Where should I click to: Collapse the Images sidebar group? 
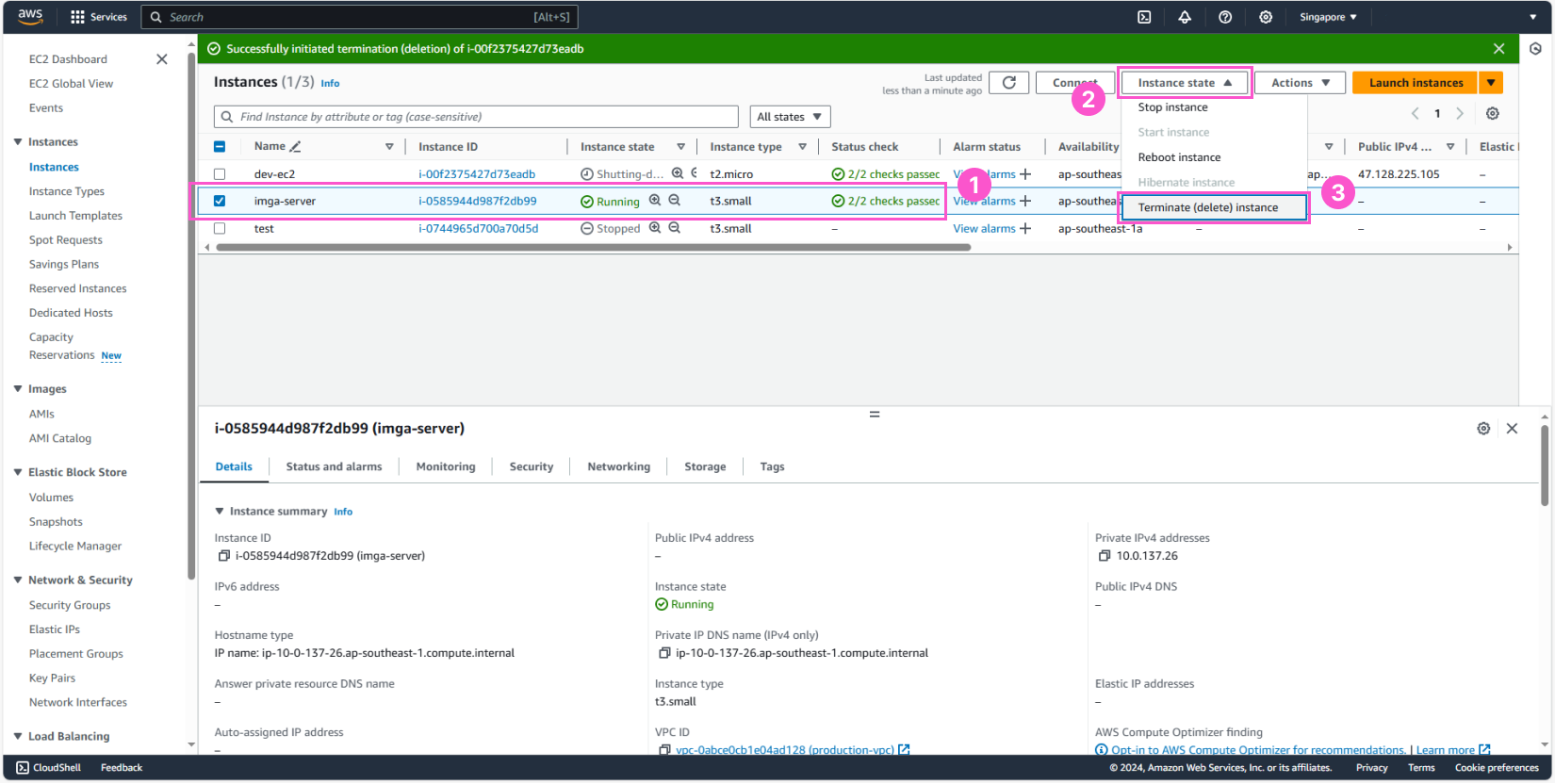click(18, 389)
